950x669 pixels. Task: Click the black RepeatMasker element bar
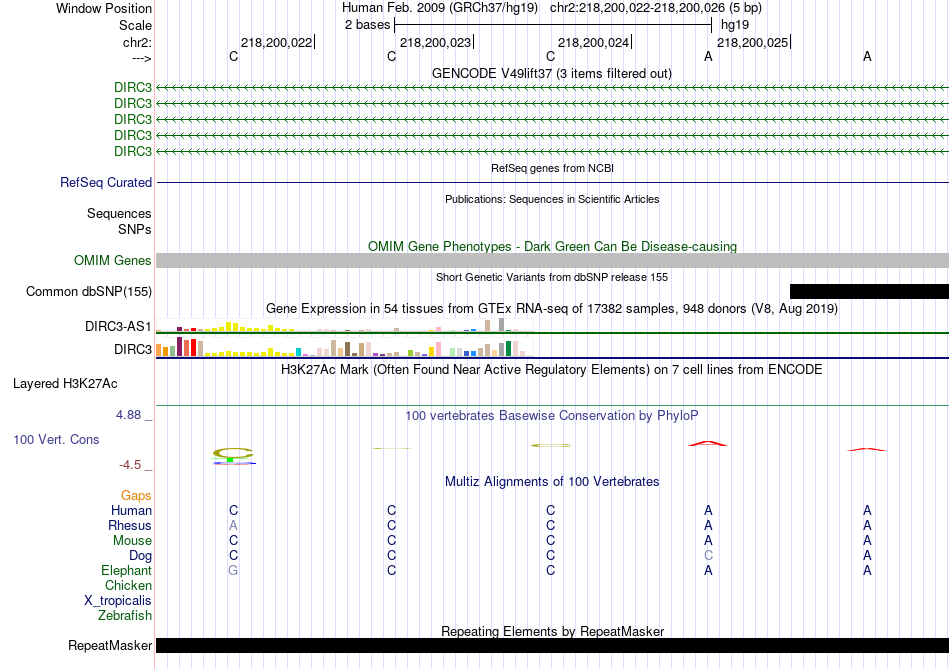tap(553, 645)
